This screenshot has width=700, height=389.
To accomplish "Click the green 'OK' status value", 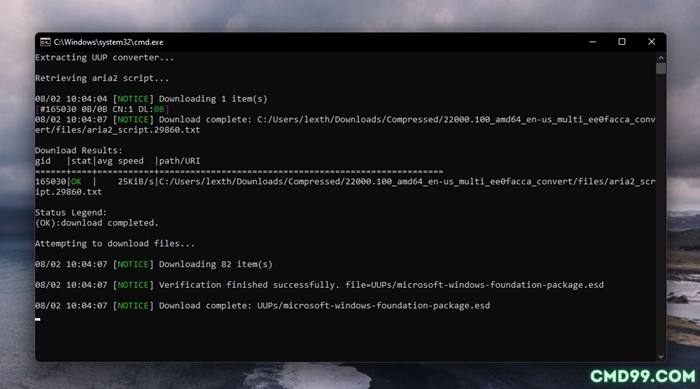I will pos(76,181).
